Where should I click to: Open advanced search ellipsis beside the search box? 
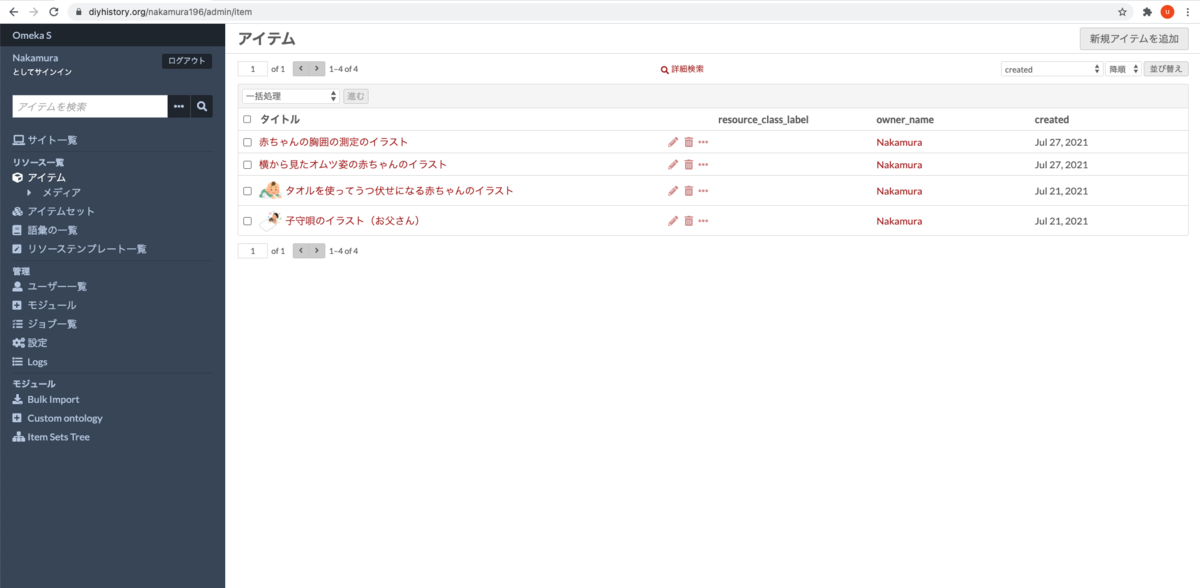(x=178, y=105)
